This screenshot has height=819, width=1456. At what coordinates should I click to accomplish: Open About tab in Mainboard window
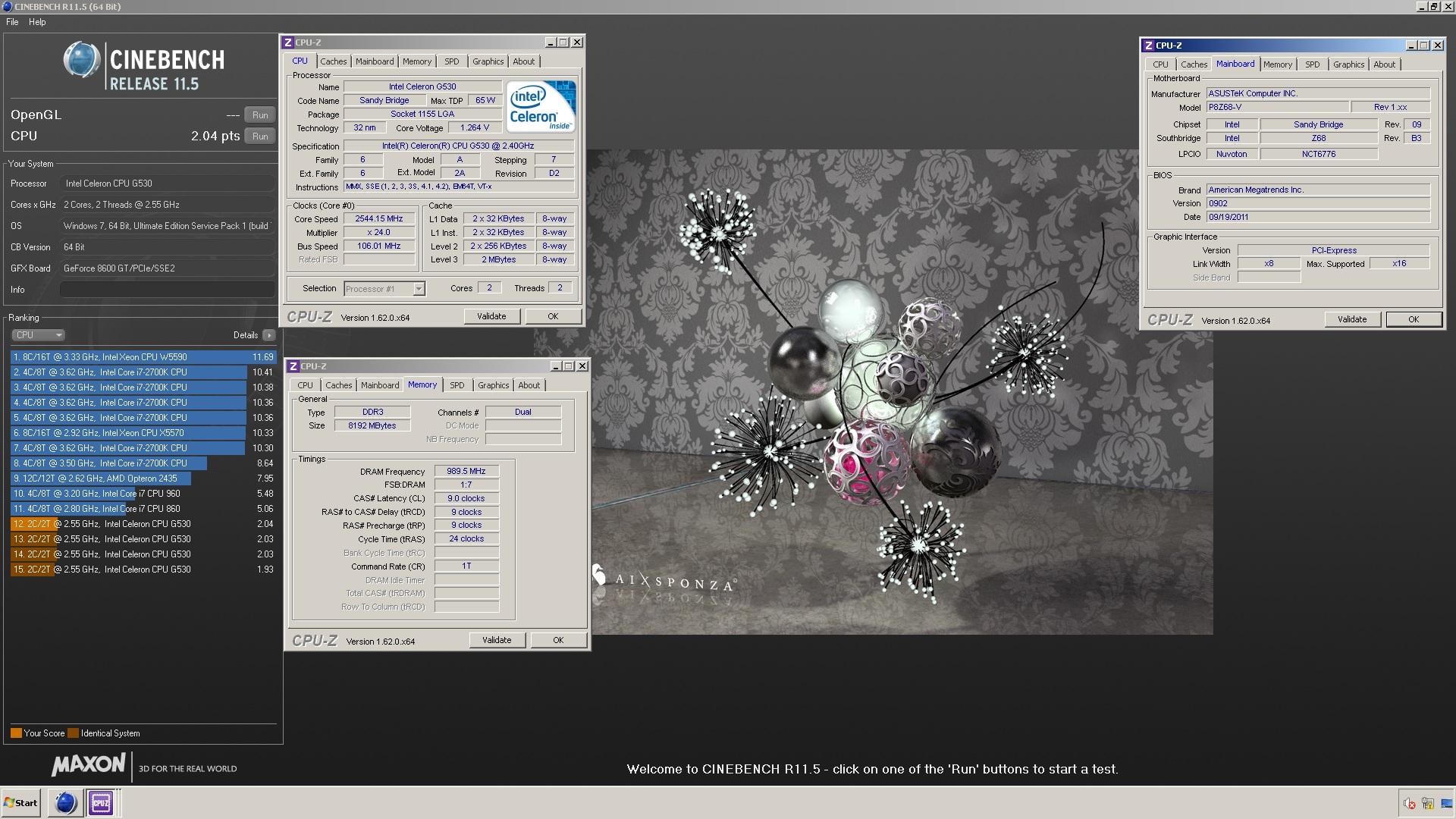[1384, 64]
